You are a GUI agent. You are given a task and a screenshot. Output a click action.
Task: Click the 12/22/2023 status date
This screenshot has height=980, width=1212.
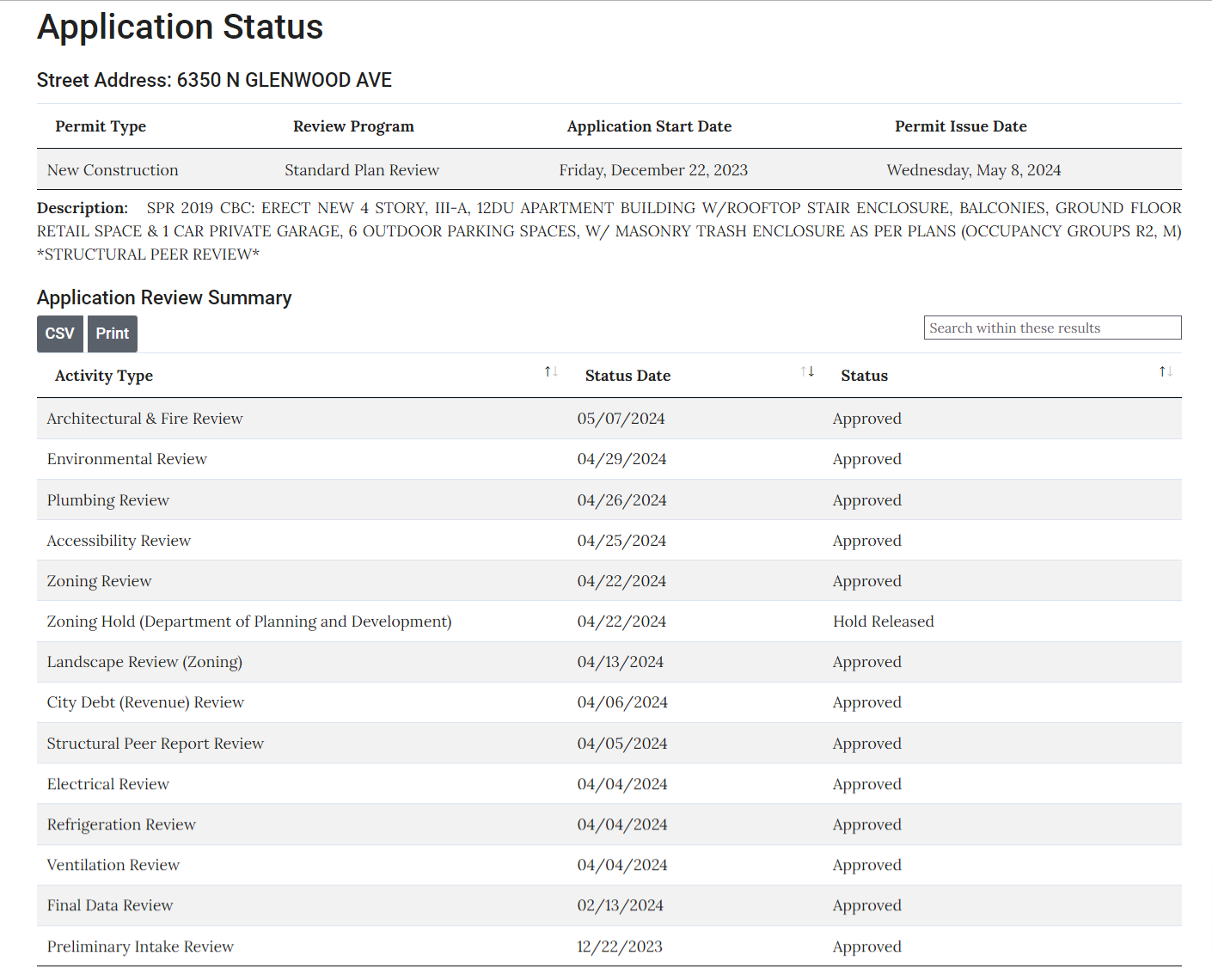(x=620, y=946)
